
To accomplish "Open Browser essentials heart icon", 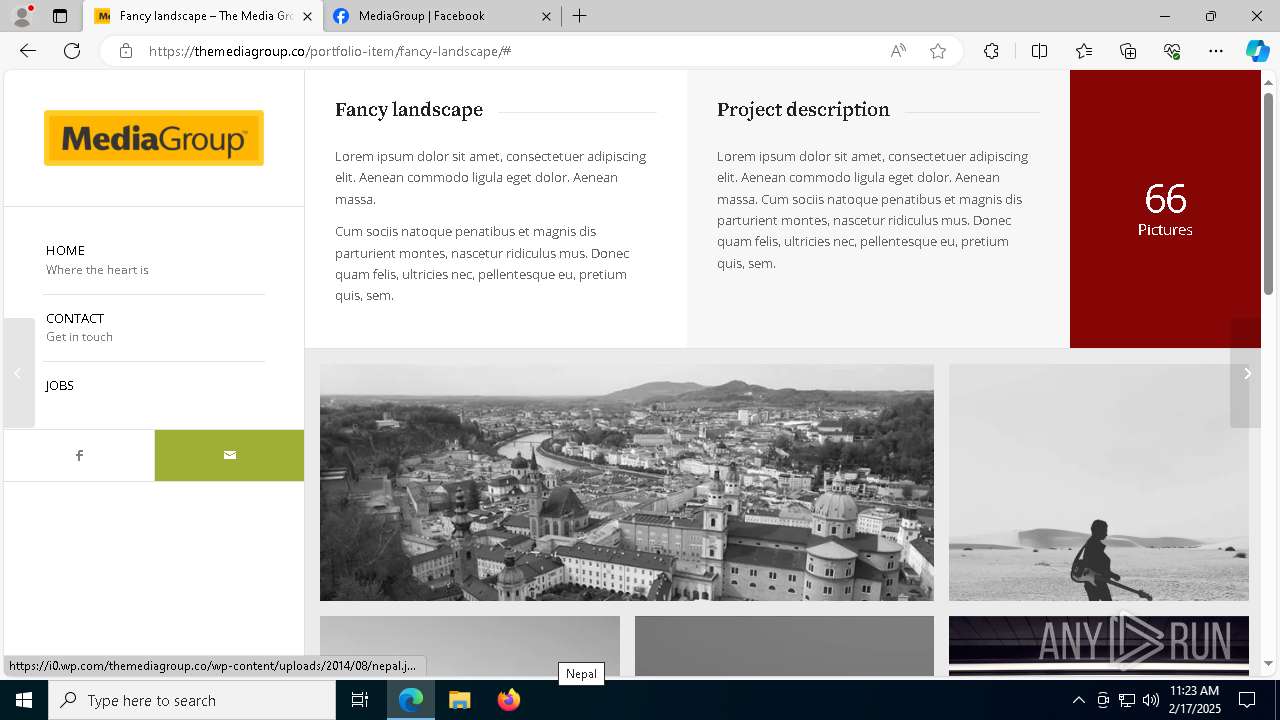I will click(1172, 51).
